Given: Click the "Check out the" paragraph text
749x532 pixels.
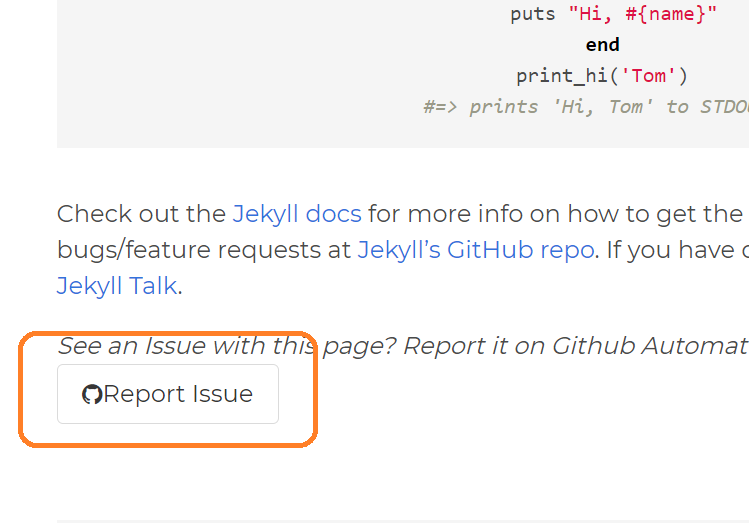Looking at the screenshot, I should click(141, 213).
